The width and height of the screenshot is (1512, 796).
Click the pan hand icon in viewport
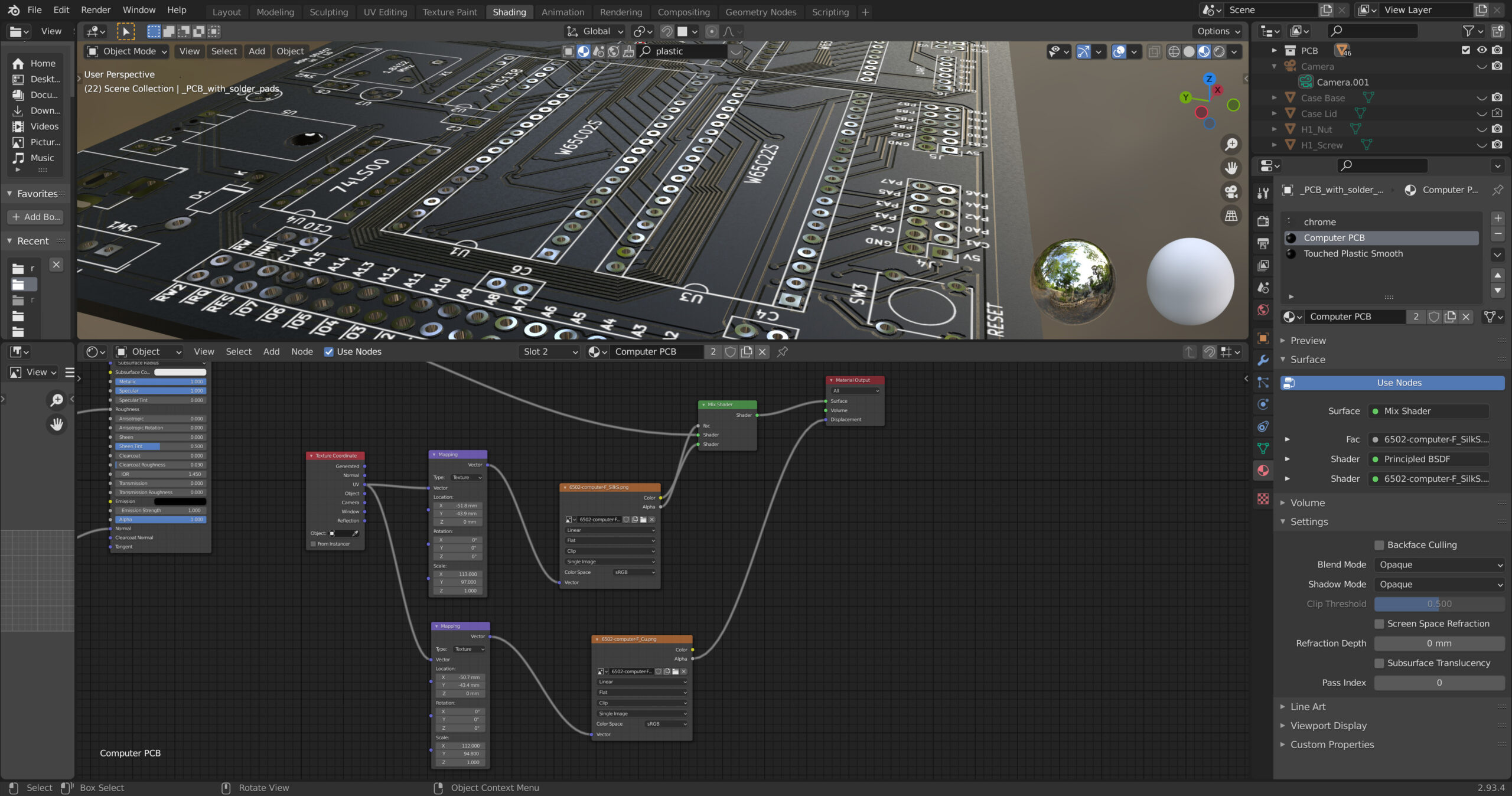tap(1231, 168)
